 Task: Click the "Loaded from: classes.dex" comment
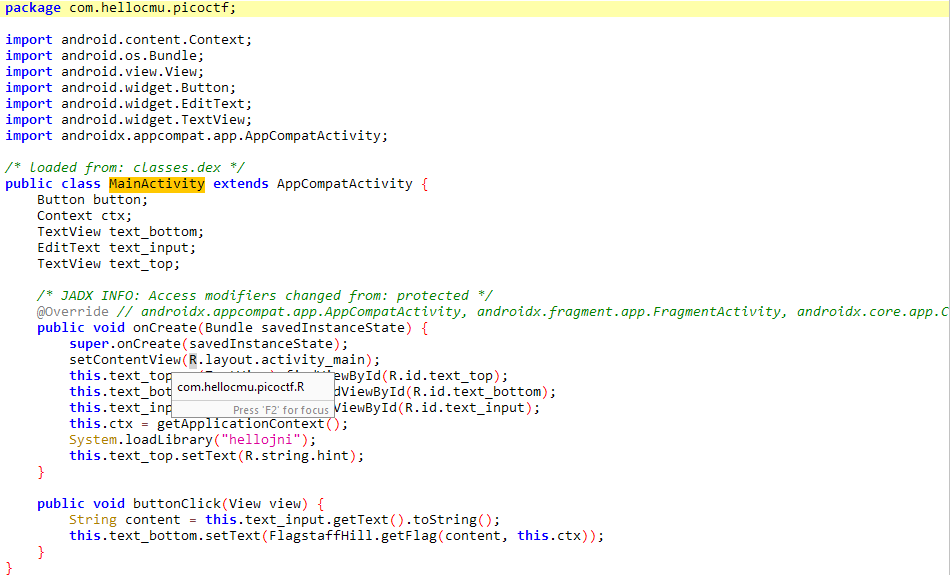(124, 168)
